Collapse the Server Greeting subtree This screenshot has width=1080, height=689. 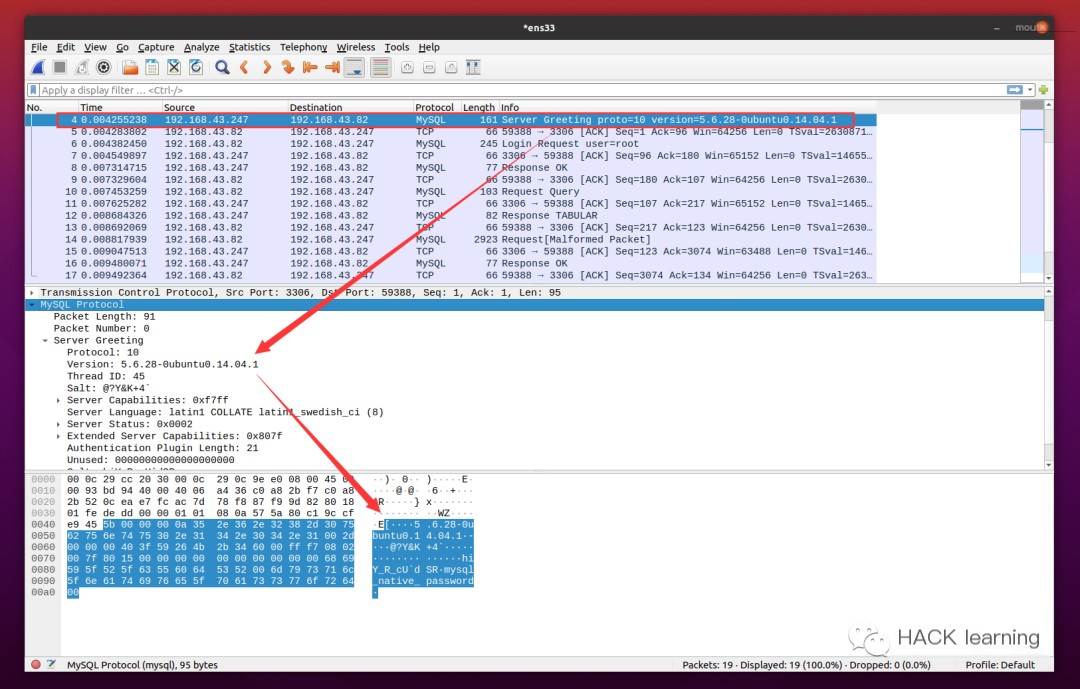coord(45,340)
